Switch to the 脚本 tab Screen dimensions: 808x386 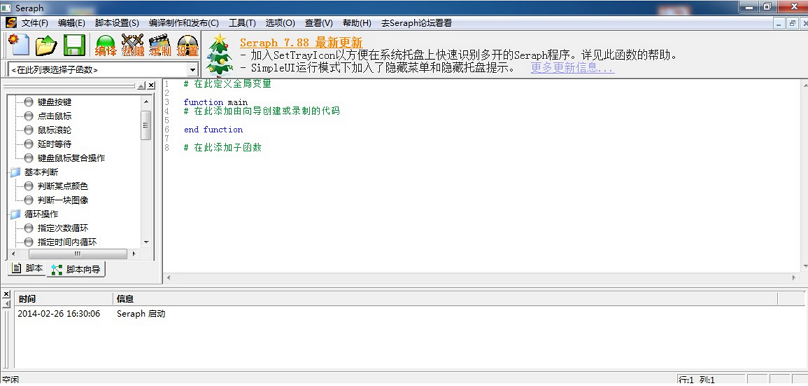coord(27,268)
